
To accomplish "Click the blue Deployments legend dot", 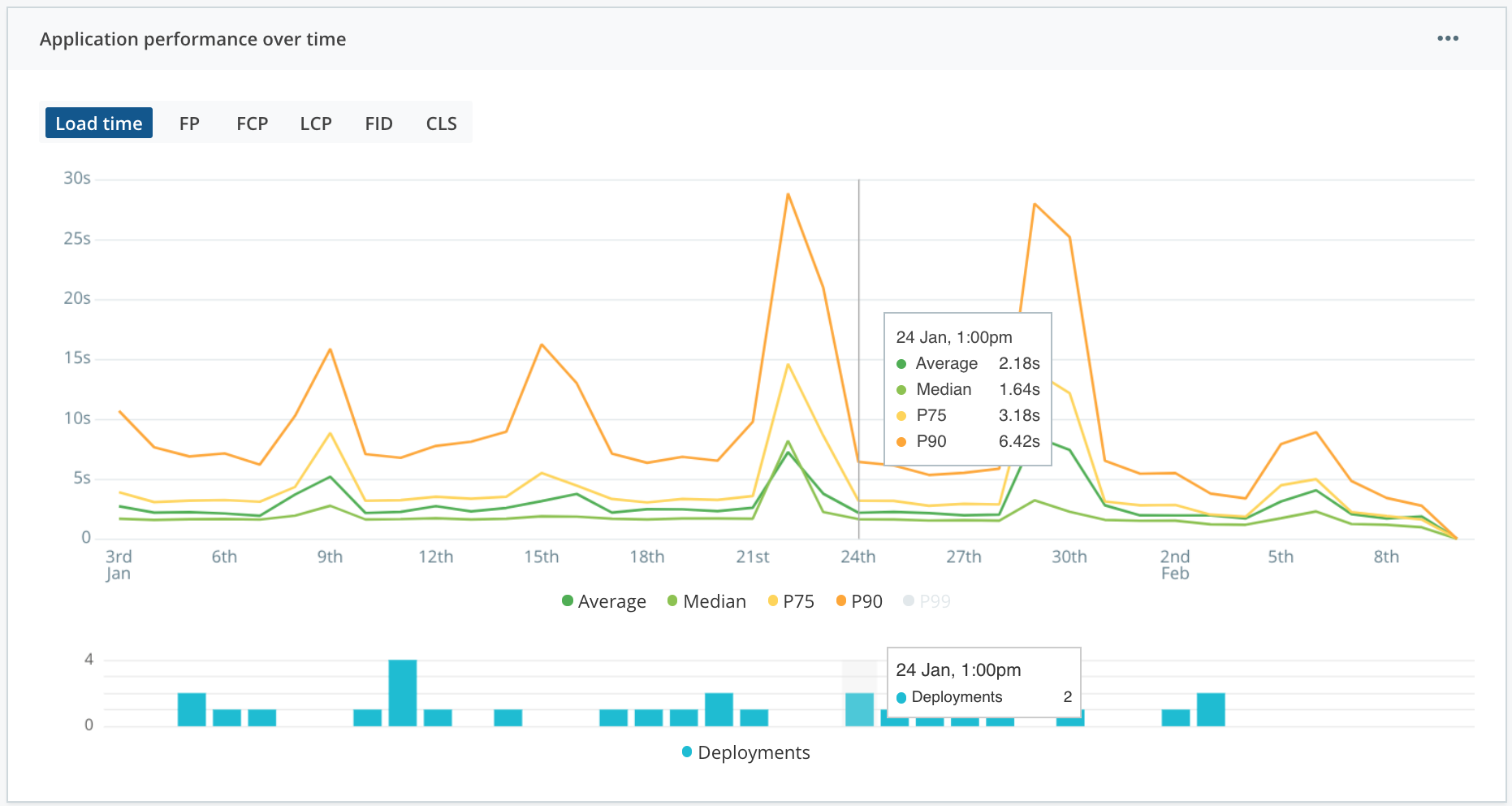I will coord(685,752).
